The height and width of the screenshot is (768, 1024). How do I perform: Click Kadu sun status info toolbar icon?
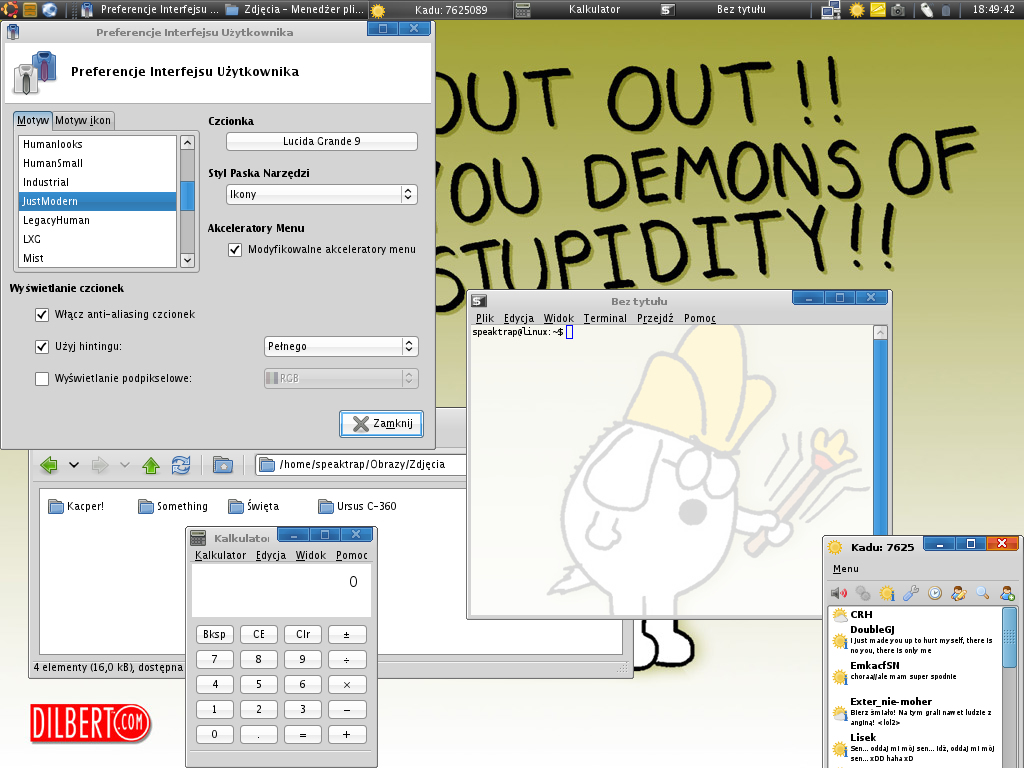(x=887, y=593)
